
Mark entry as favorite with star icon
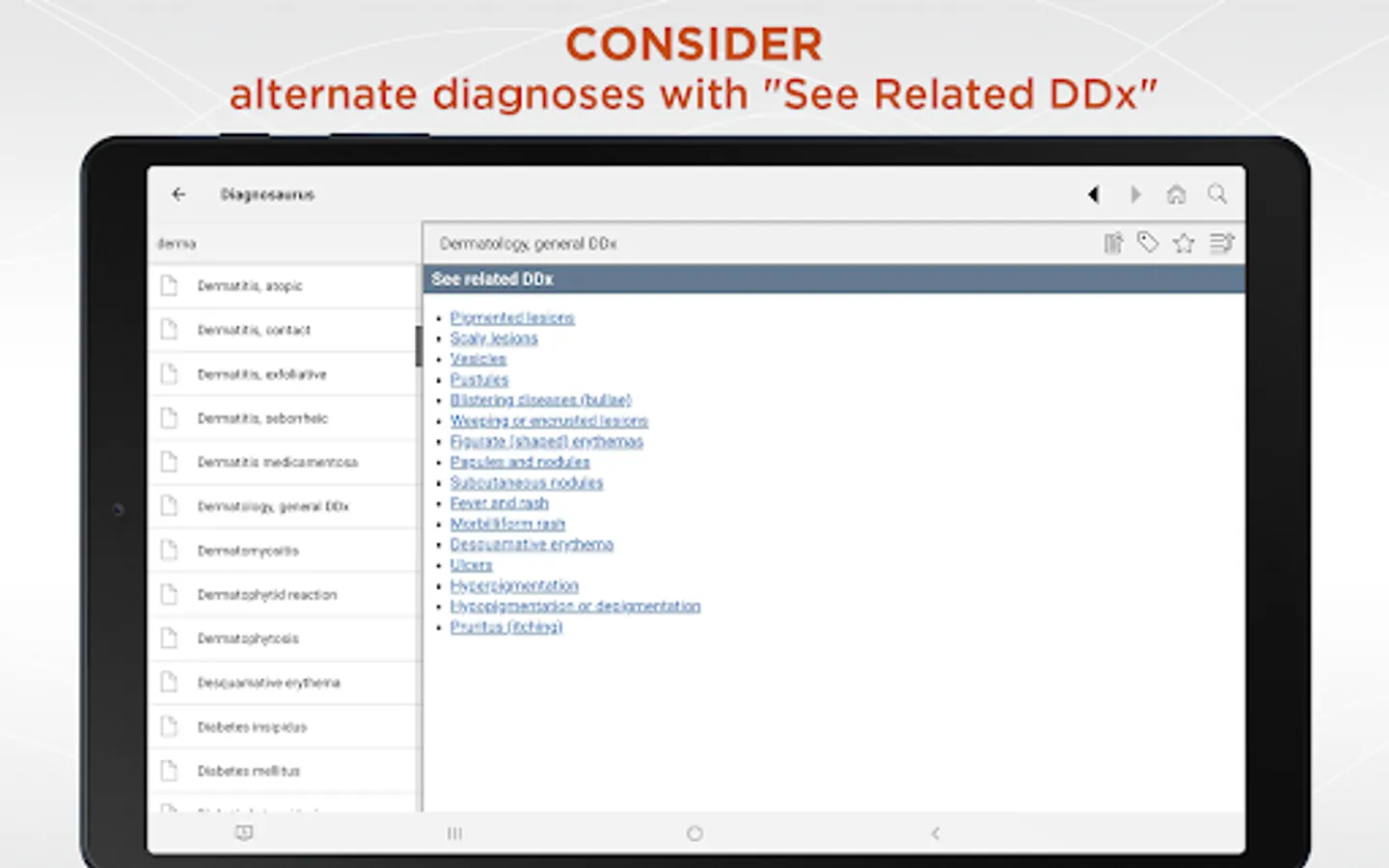click(1184, 243)
